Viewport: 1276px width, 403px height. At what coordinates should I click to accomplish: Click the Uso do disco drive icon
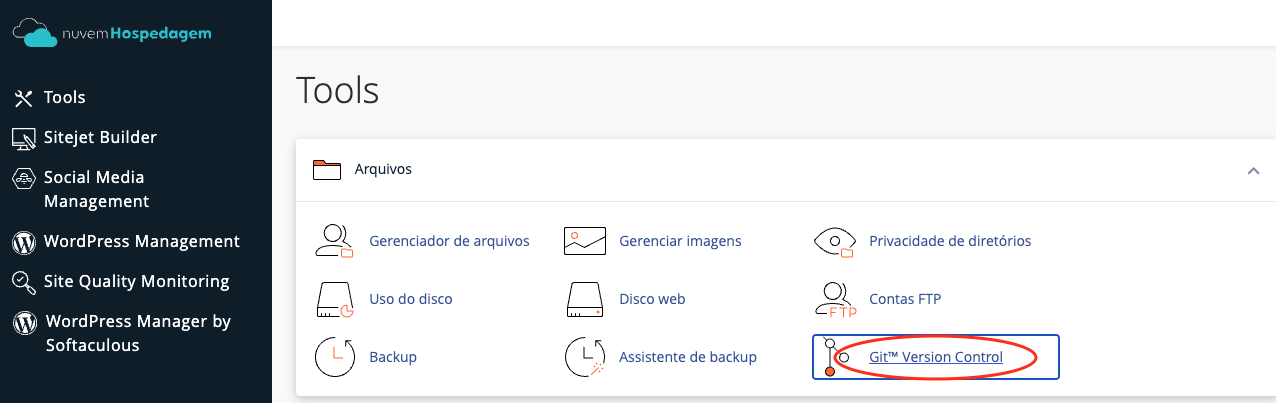coord(335,299)
